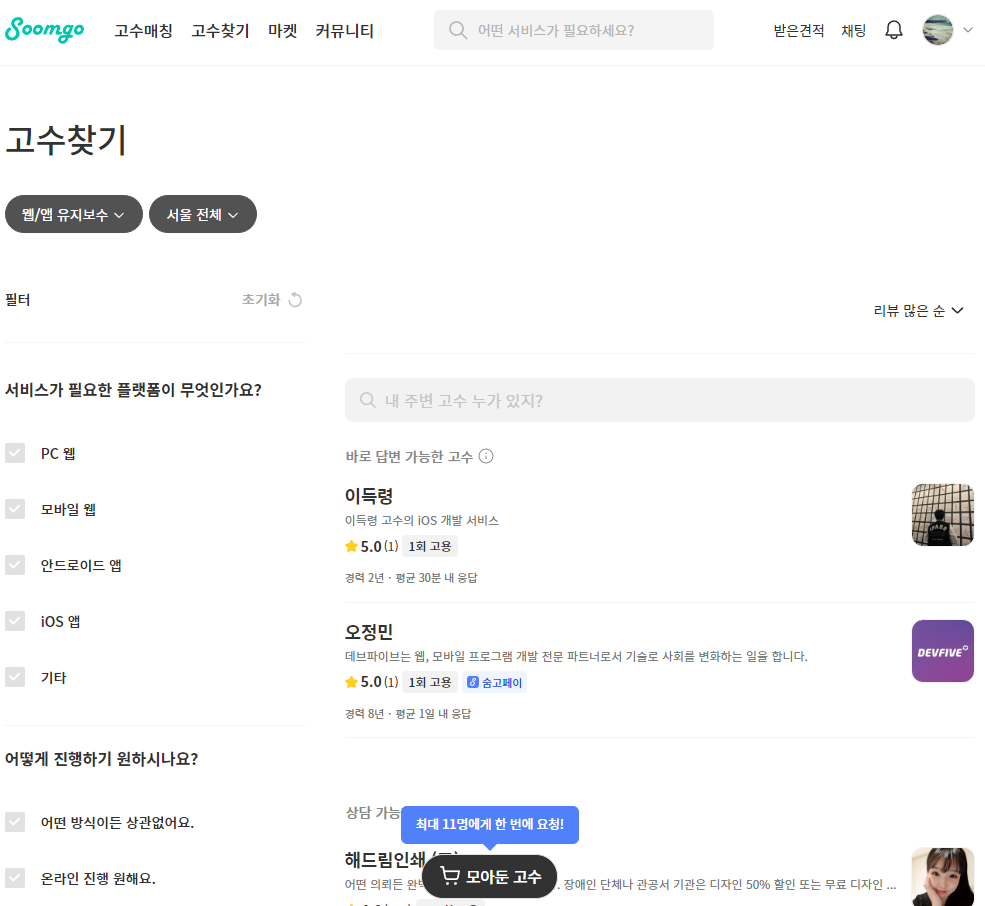Click the magnifier icon in top search bar
The height and width of the screenshot is (906, 985).
(458, 30)
